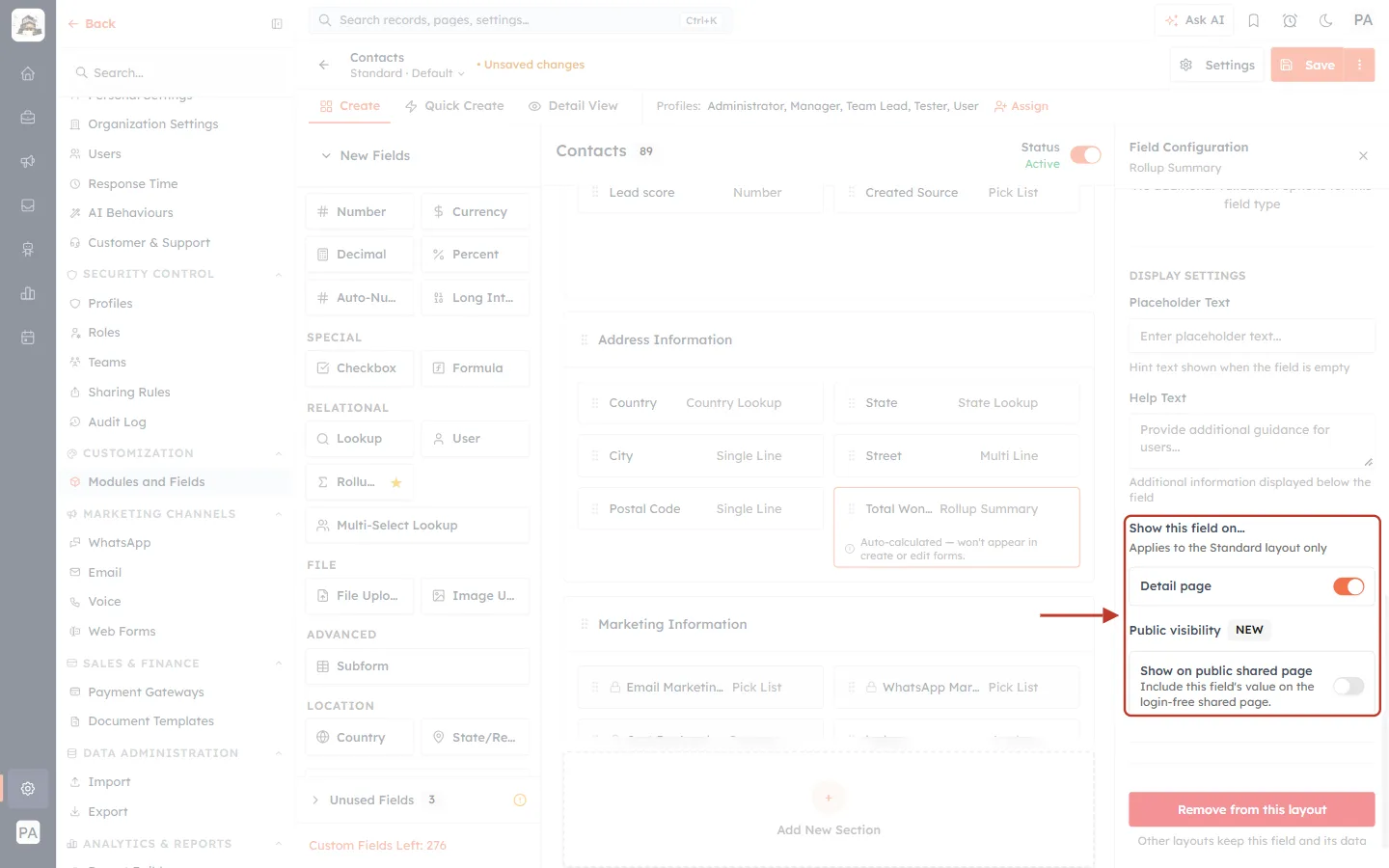Add the Multi-Select Lookup field type
Viewport: 1389px width, 868px height.
tap(418, 526)
